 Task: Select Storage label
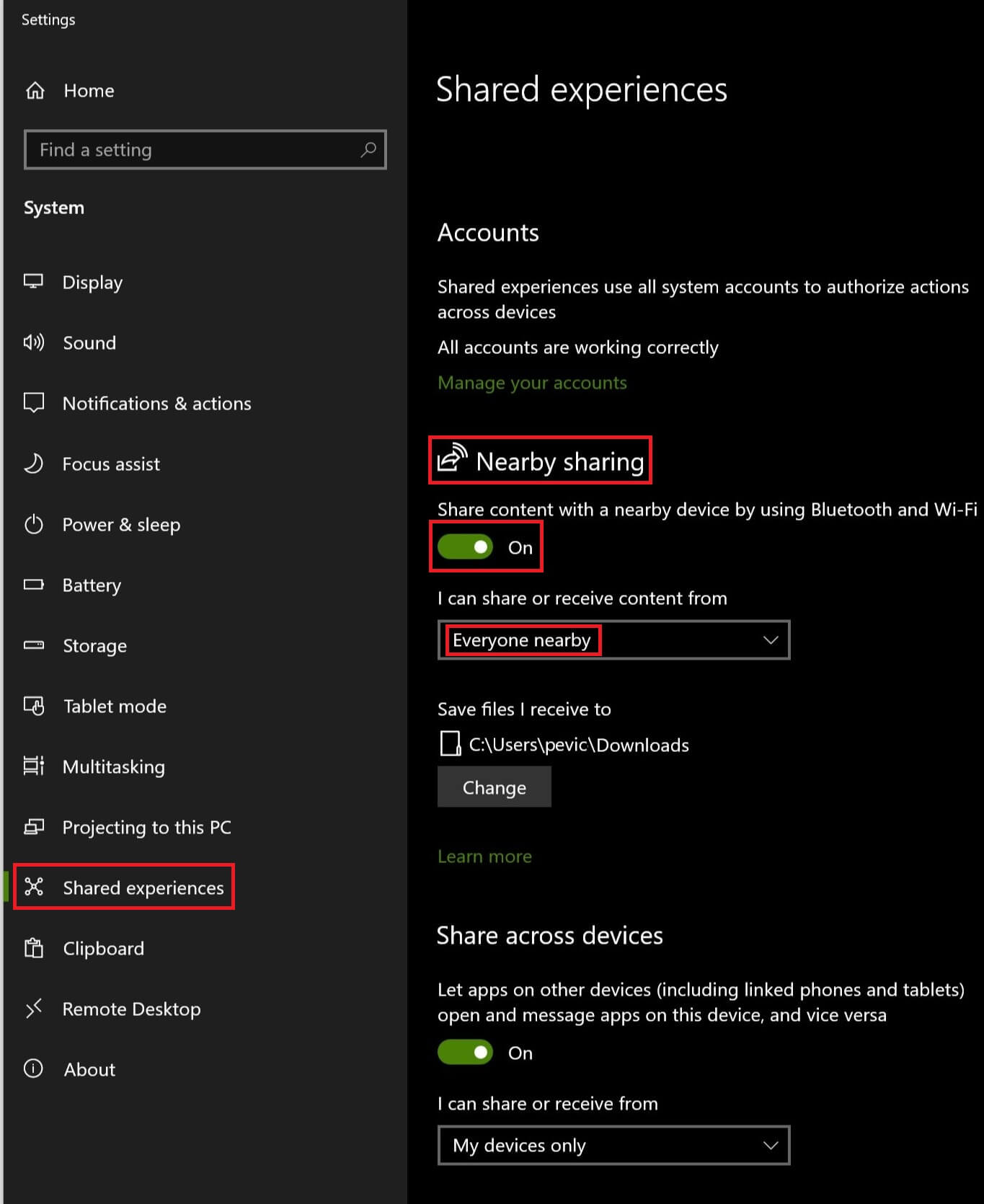[94, 646]
